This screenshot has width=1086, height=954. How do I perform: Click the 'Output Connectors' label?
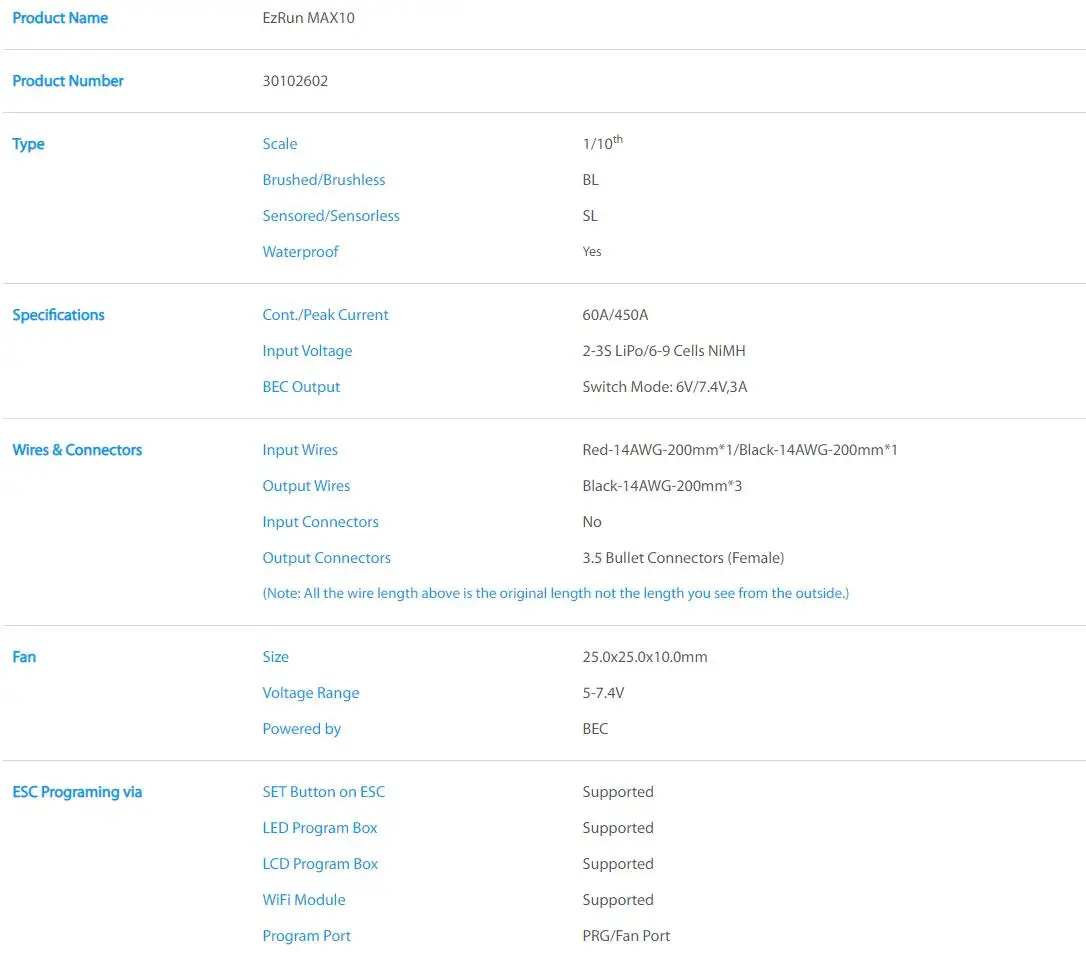point(326,558)
